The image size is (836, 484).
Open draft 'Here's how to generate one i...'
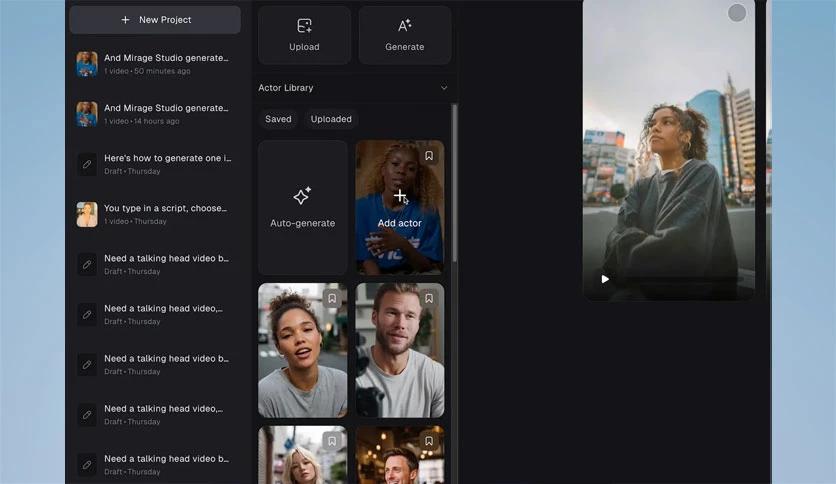click(155, 164)
